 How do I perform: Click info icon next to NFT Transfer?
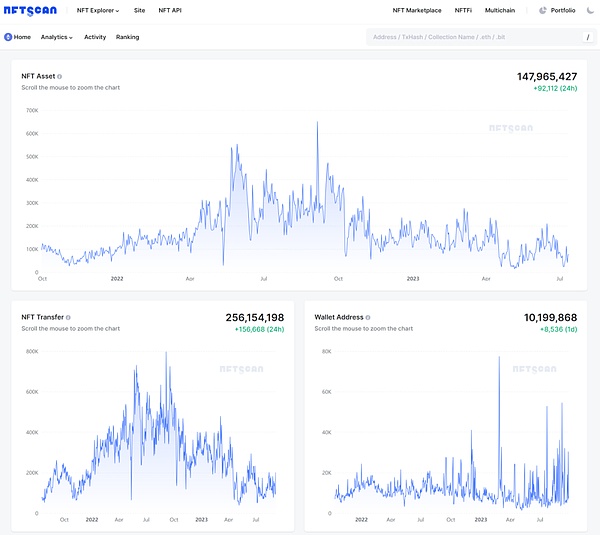click(69, 317)
